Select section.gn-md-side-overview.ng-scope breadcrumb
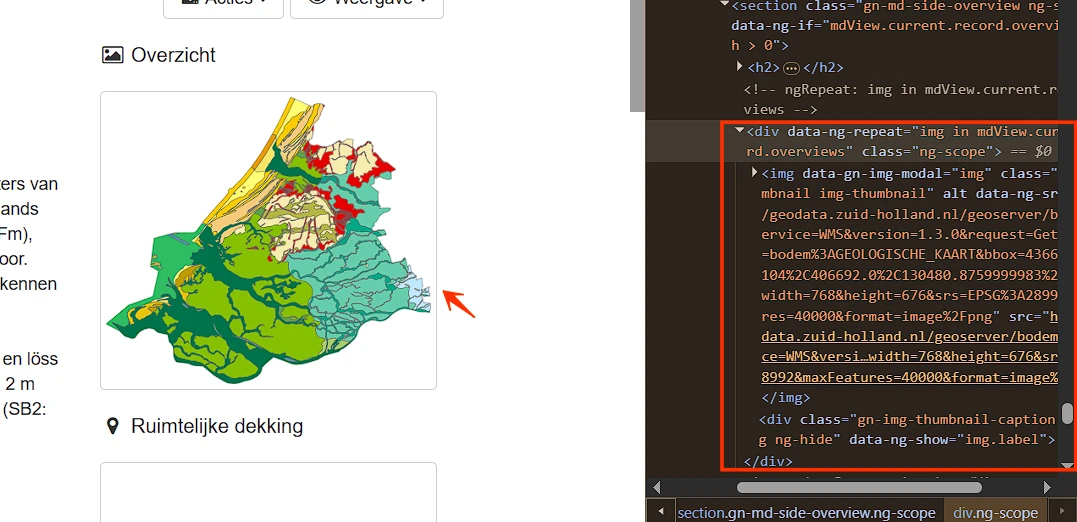 point(806,513)
